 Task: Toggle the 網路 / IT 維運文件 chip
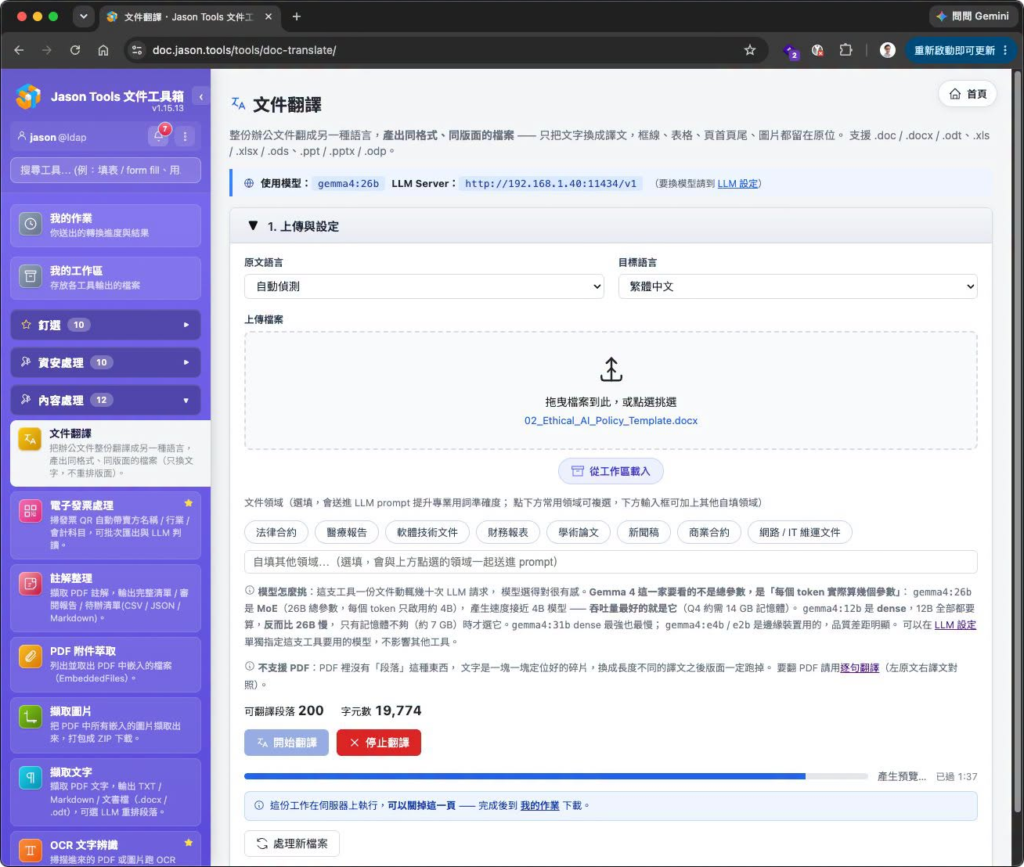click(799, 532)
